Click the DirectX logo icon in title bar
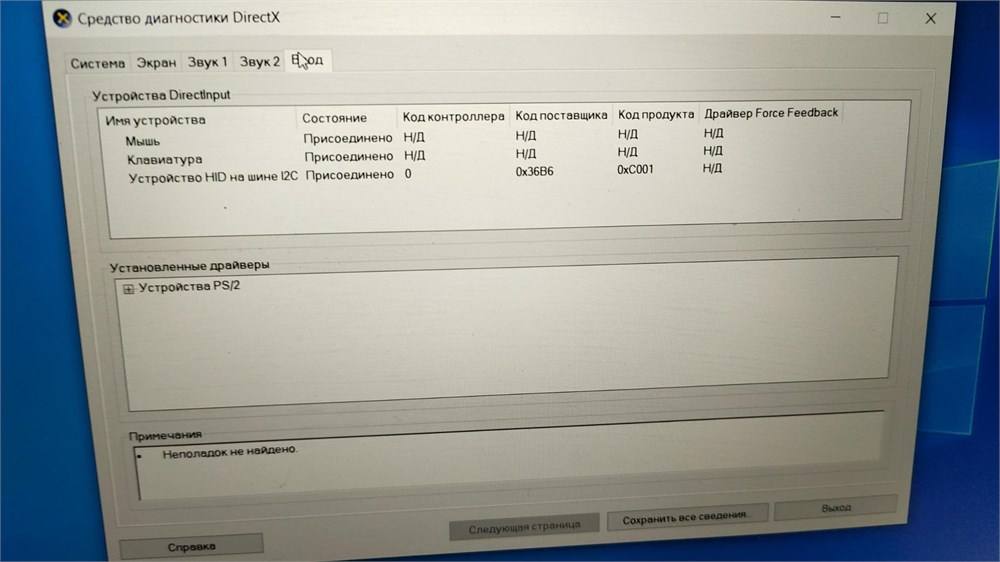This screenshot has height=562, width=1000. pos(62,18)
